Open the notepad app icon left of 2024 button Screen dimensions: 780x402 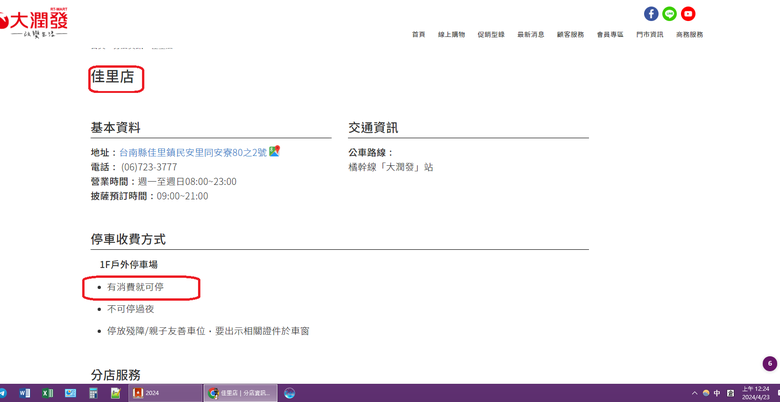pyautogui.click(x=116, y=393)
